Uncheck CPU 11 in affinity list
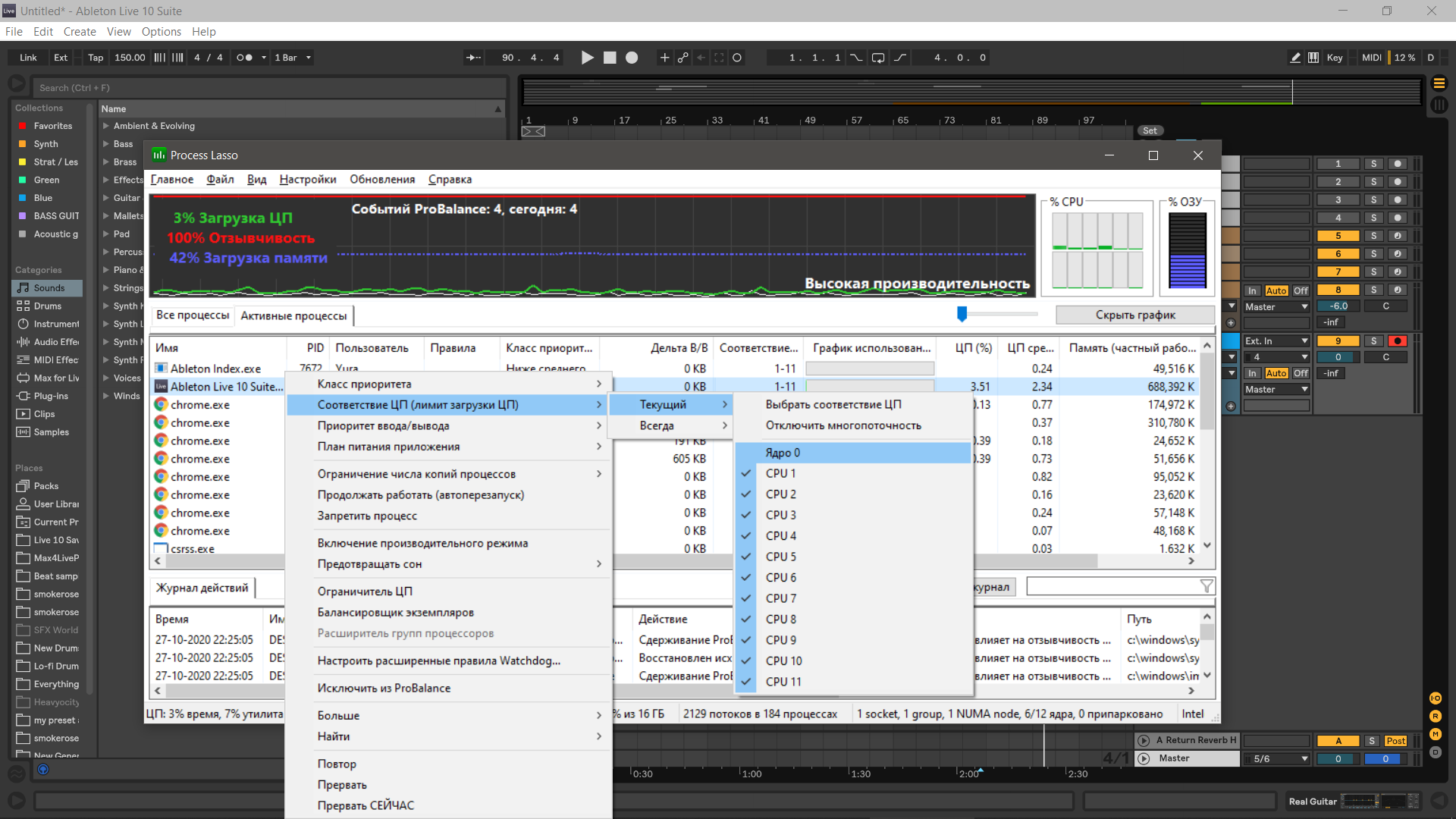This screenshot has height=819, width=1456. click(783, 682)
